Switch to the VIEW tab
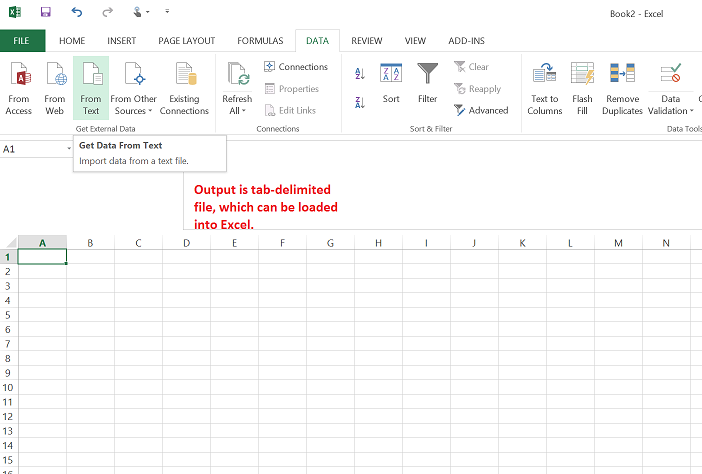 point(415,41)
